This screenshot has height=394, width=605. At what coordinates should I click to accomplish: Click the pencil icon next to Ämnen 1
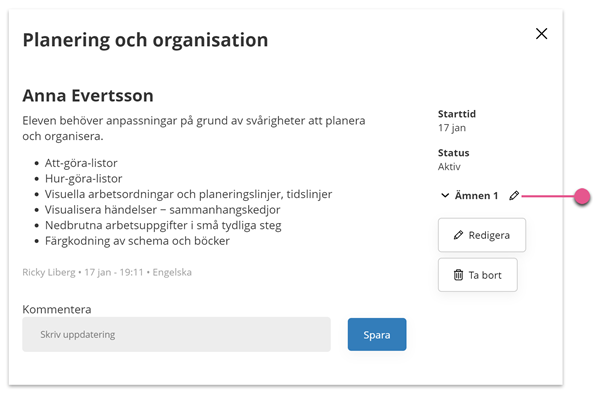[x=514, y=196]
